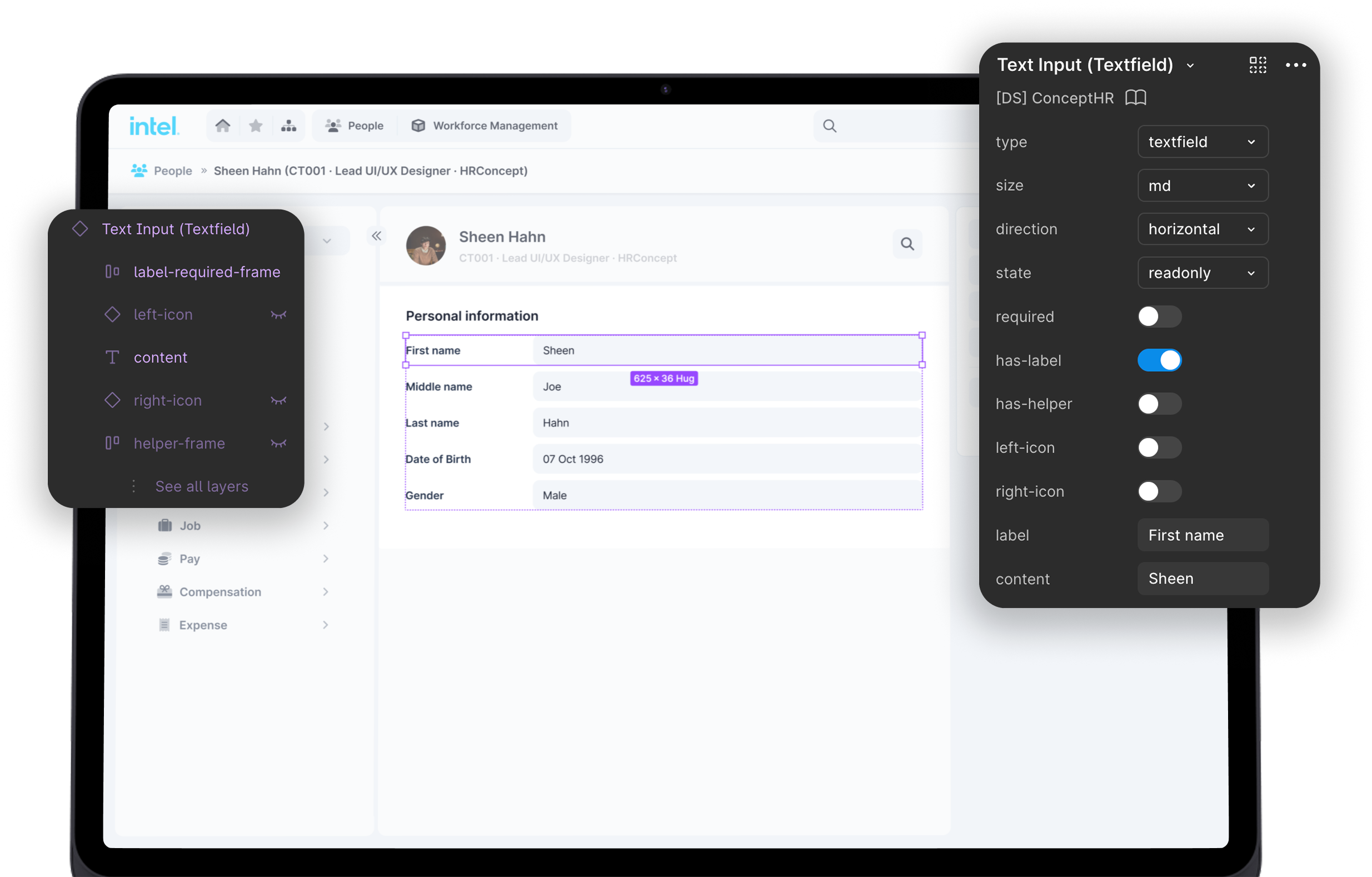
Task: Open the state dropdown set to readonly
Action: (x=1203, y=272)
